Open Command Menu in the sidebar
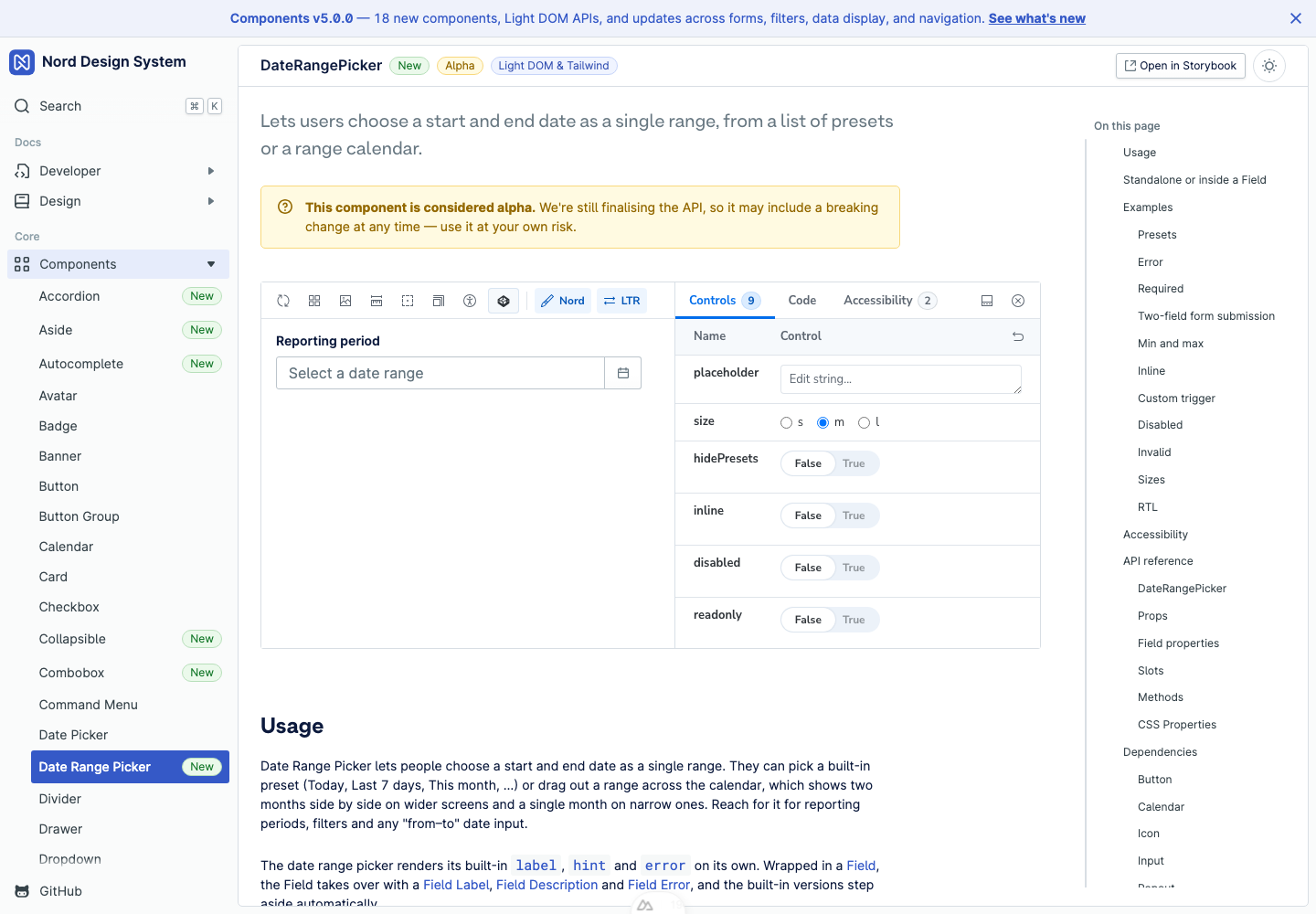 [x=130, y=705]
